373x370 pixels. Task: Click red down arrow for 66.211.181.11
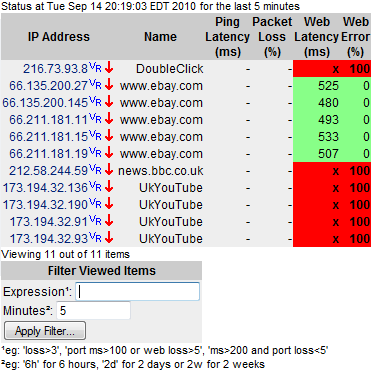tap(109, 119)
